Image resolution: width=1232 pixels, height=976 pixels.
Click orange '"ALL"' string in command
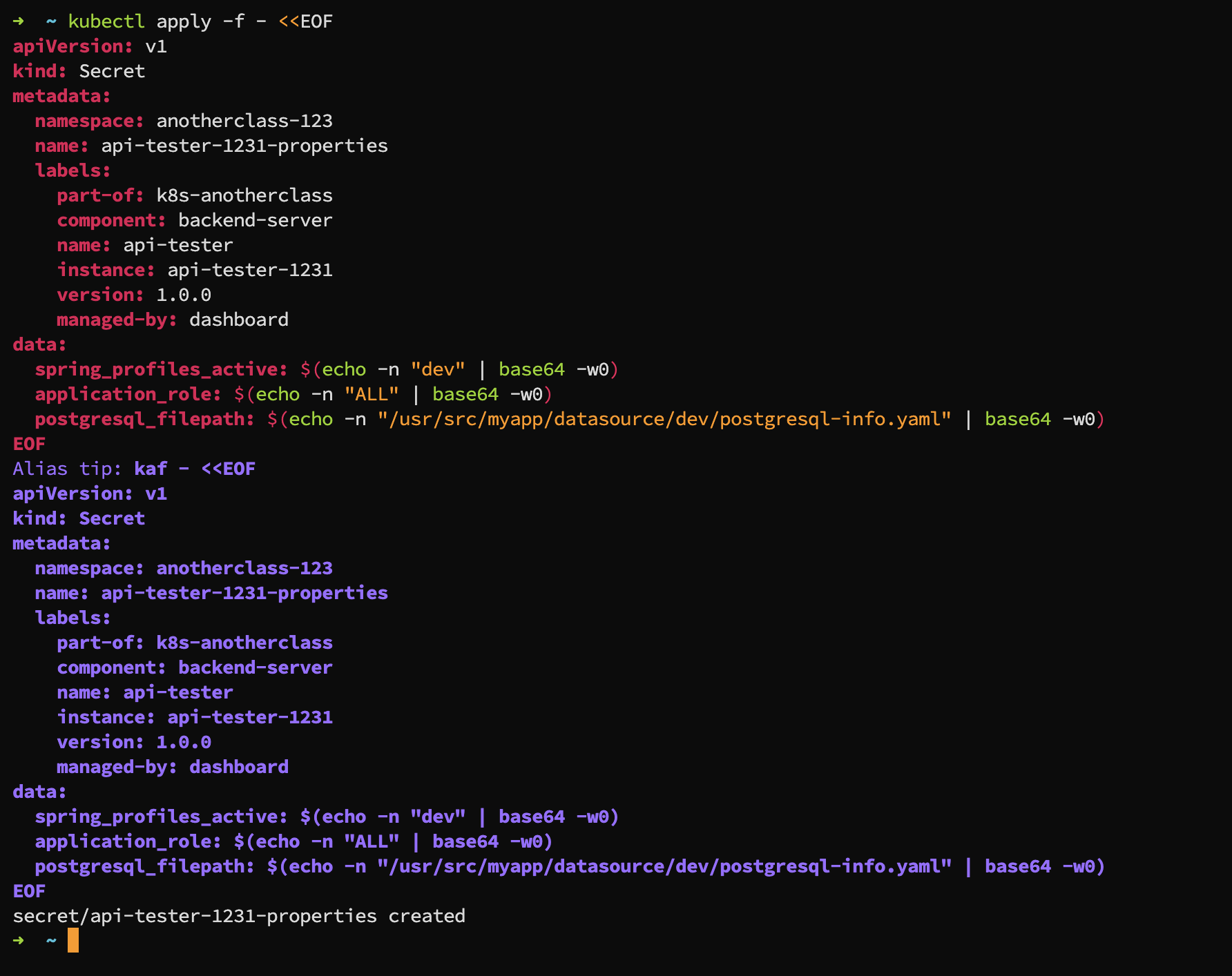coord(372,394)
